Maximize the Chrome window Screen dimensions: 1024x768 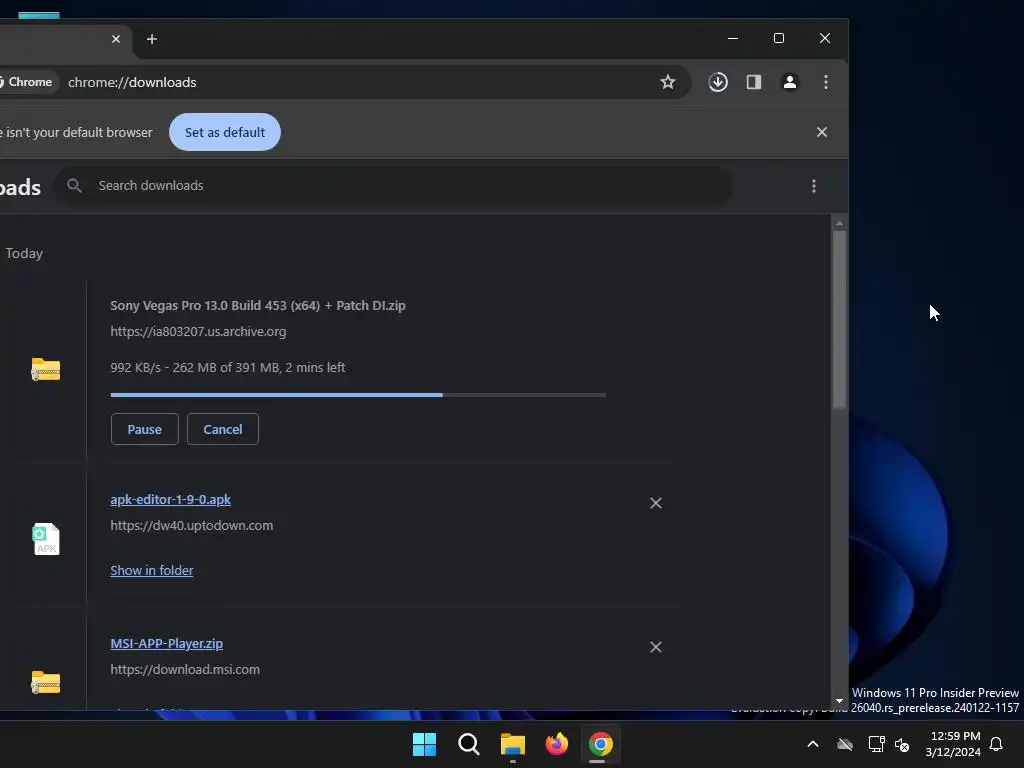point(778,39)
